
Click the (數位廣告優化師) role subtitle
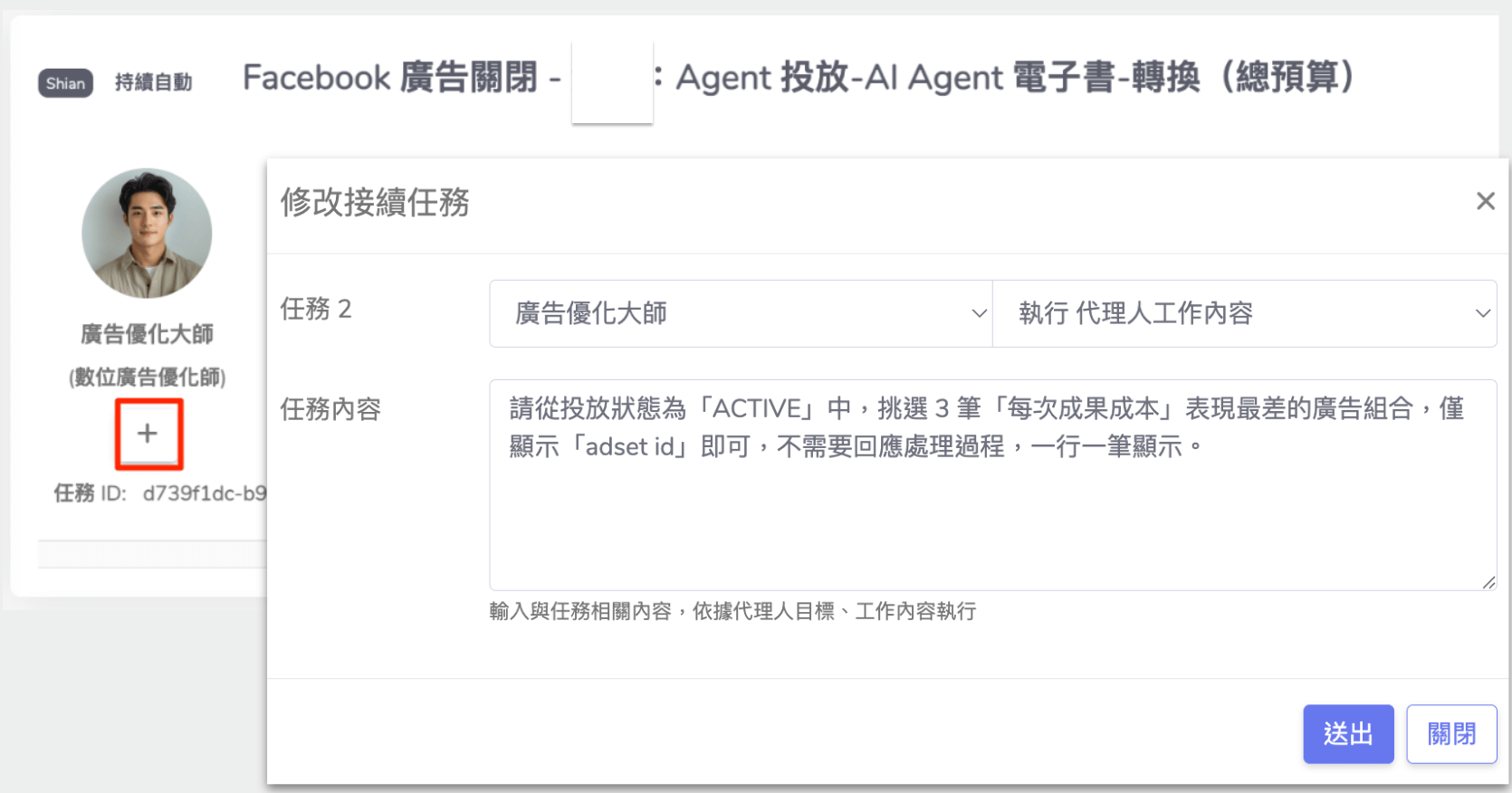(x=147, y=377)
